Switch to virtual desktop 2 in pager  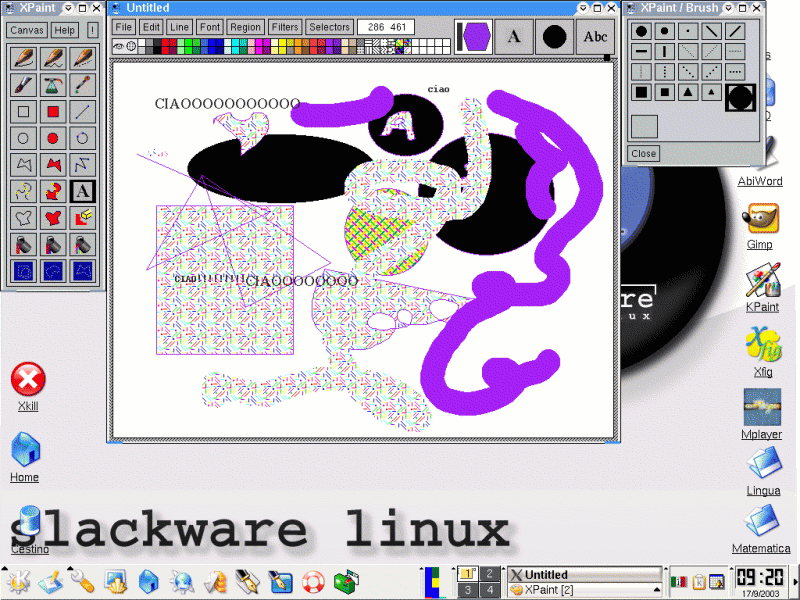coord(489,573)
